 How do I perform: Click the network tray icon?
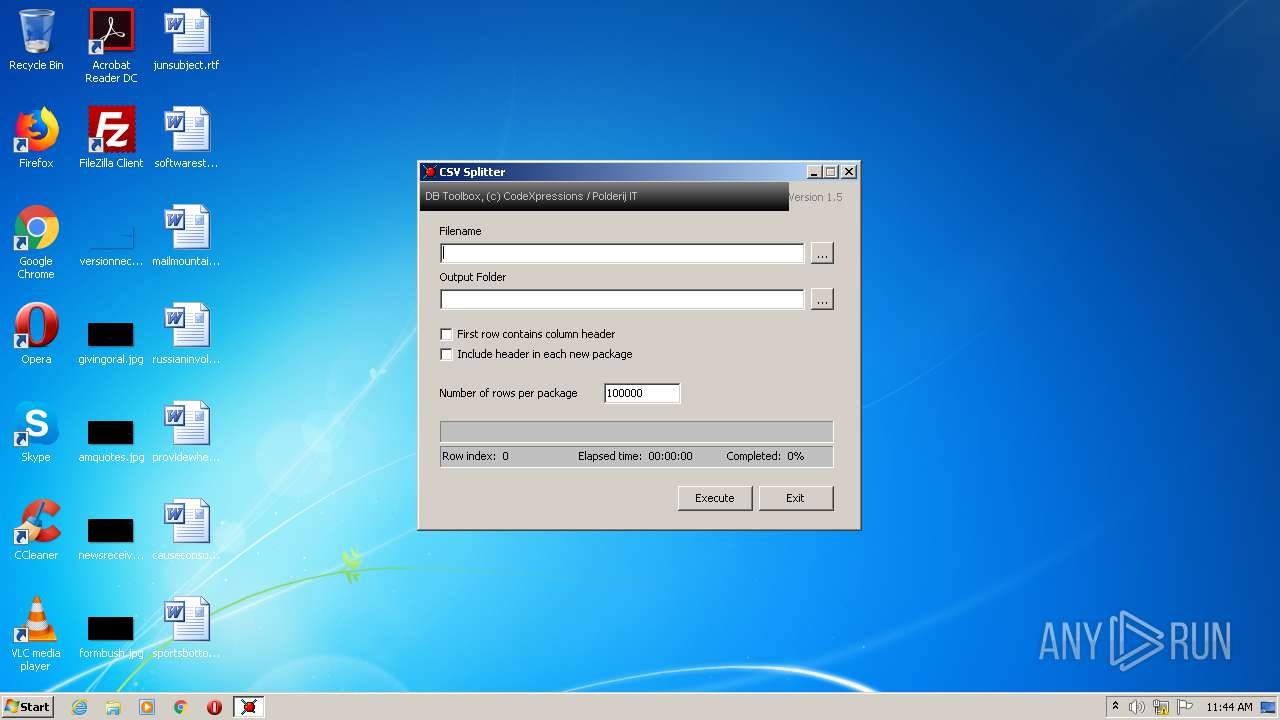(1161, 707)
